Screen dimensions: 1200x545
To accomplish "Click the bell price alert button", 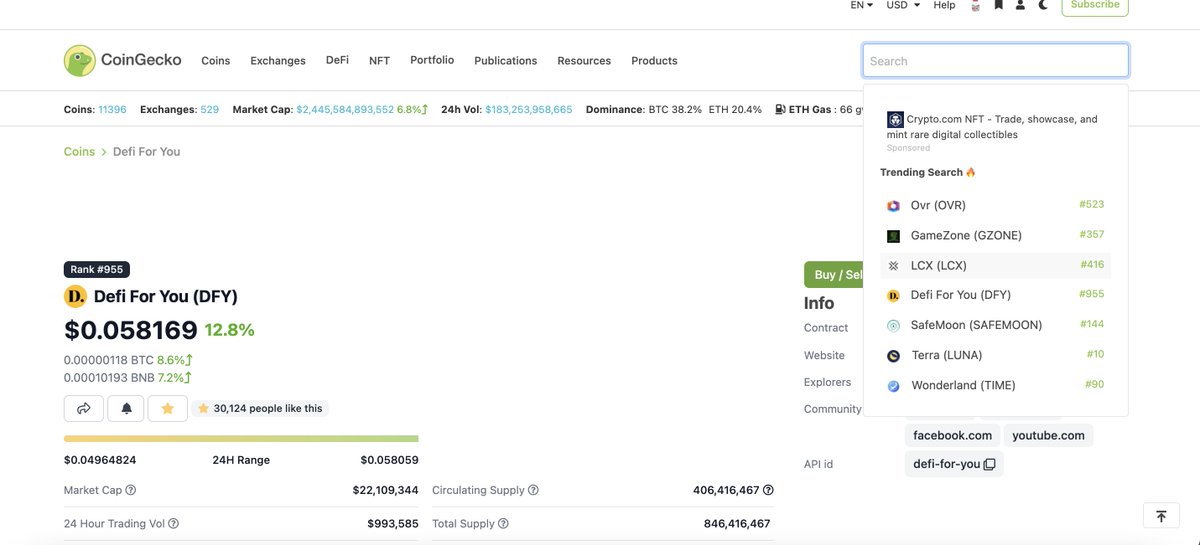I will [126, 408].
